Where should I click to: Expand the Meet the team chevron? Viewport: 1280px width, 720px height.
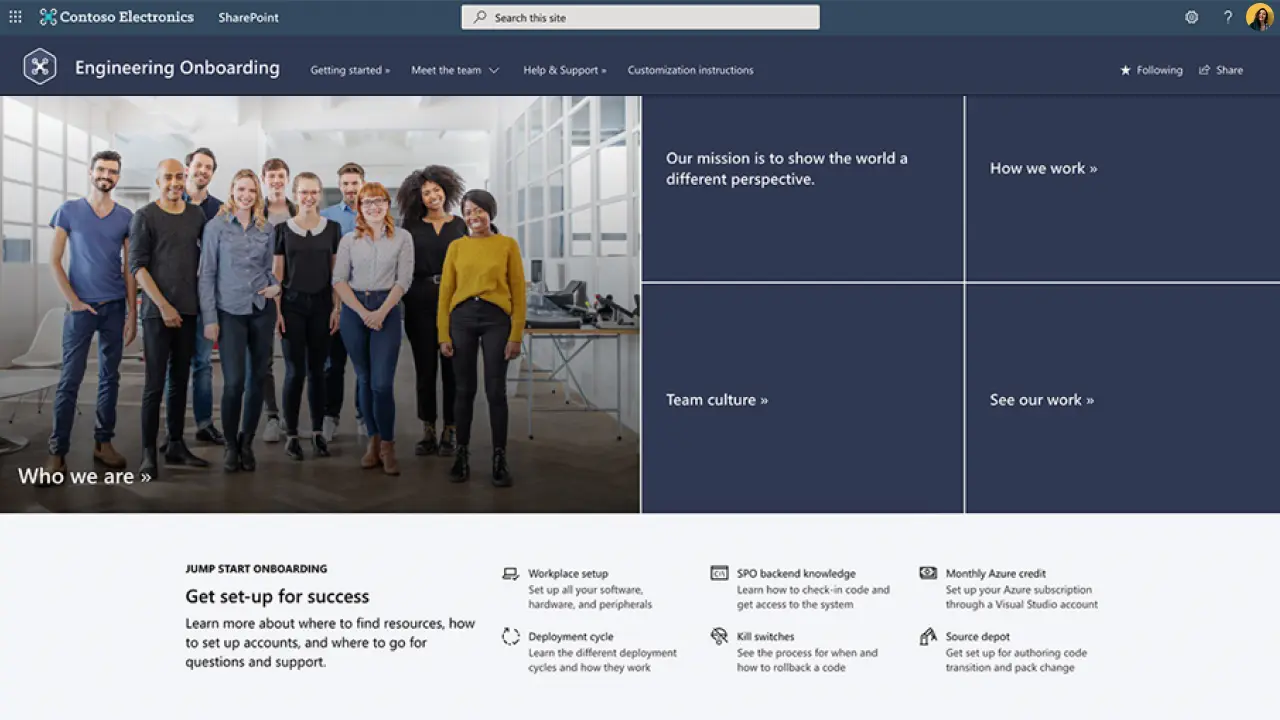[494, 70]
